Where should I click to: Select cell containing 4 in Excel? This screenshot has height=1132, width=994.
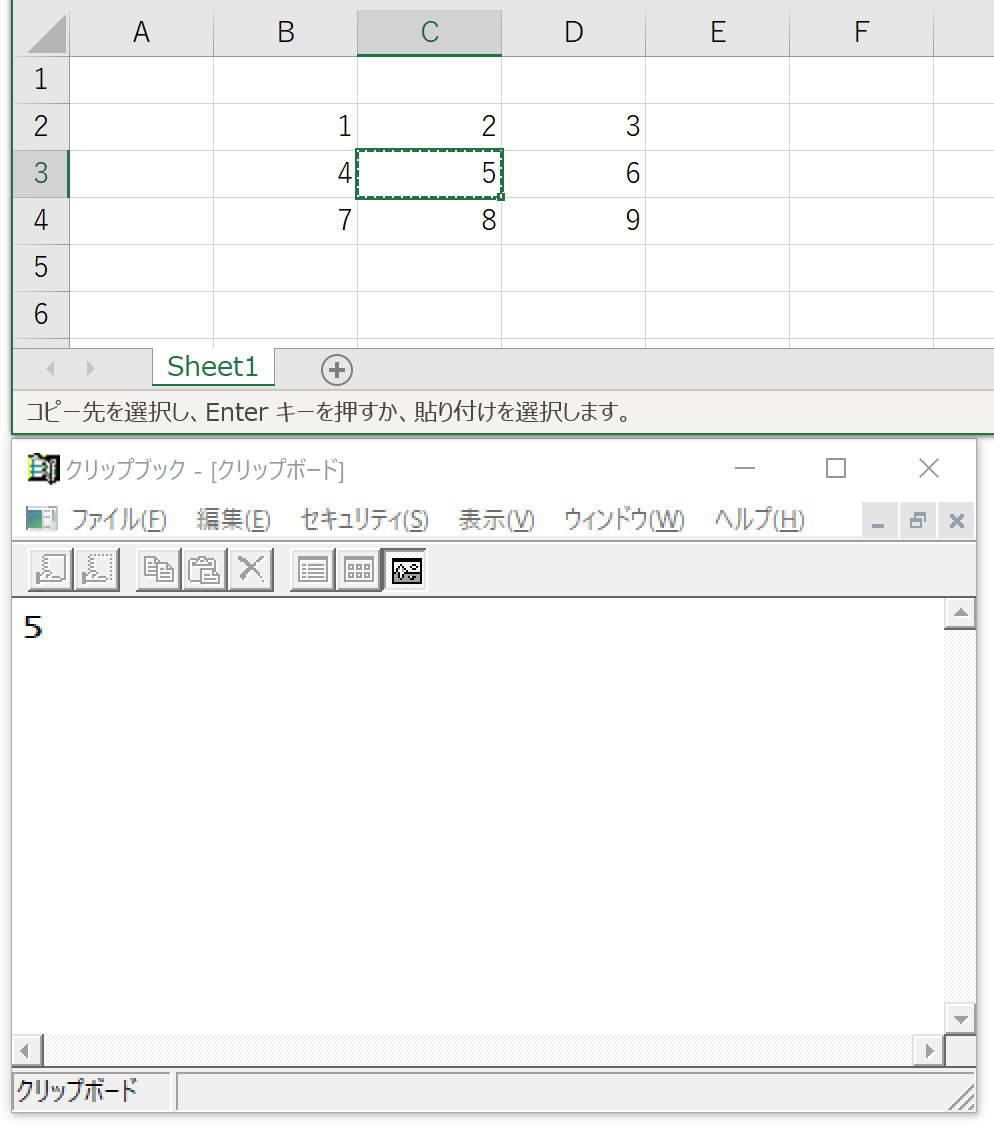point(286,173)
